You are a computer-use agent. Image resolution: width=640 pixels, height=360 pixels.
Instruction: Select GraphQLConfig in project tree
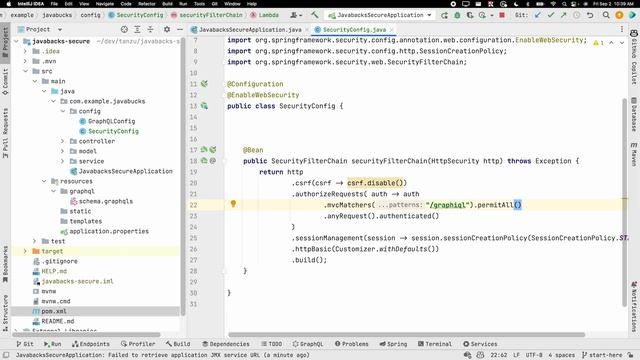point(107,121)
